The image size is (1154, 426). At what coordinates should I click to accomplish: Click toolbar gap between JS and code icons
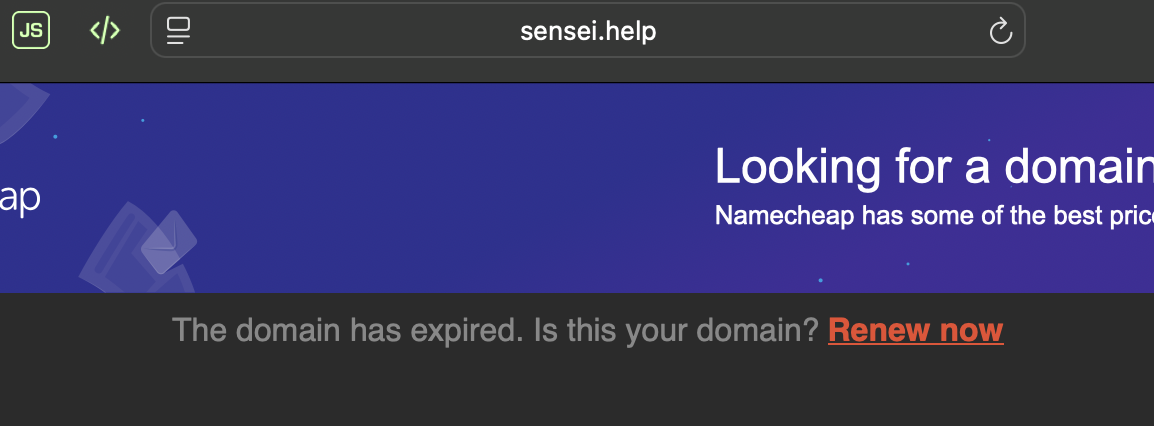click(x=67, y=31)
